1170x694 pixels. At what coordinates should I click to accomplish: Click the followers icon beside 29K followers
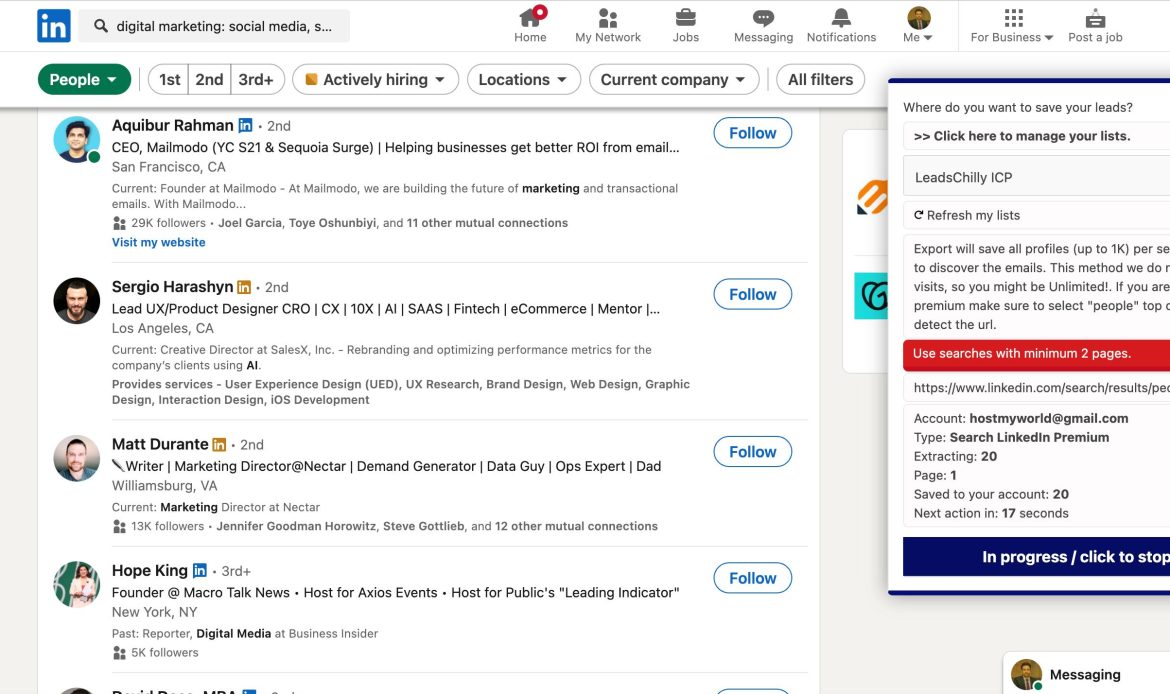tap(119, 223)
